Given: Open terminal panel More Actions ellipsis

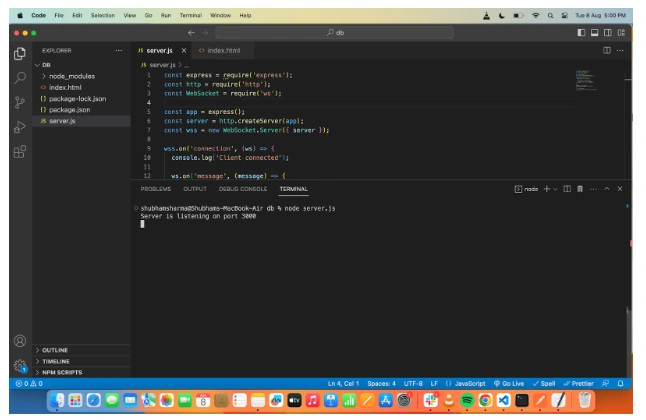Looking at the screenshot, I should 593,189.
